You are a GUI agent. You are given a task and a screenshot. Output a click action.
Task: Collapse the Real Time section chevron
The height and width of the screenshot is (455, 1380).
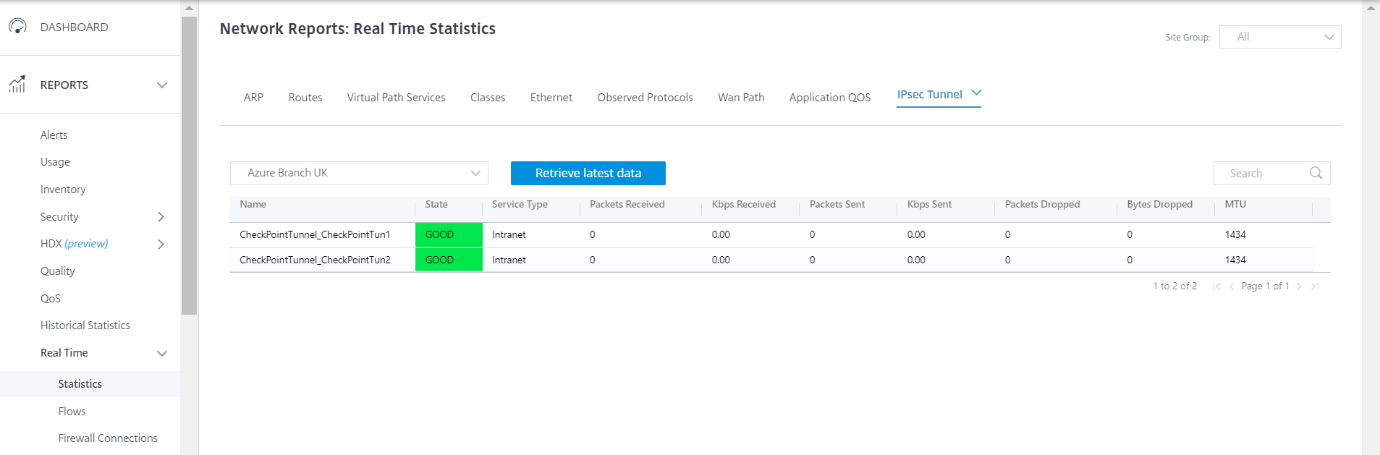[x=162, y=353]
